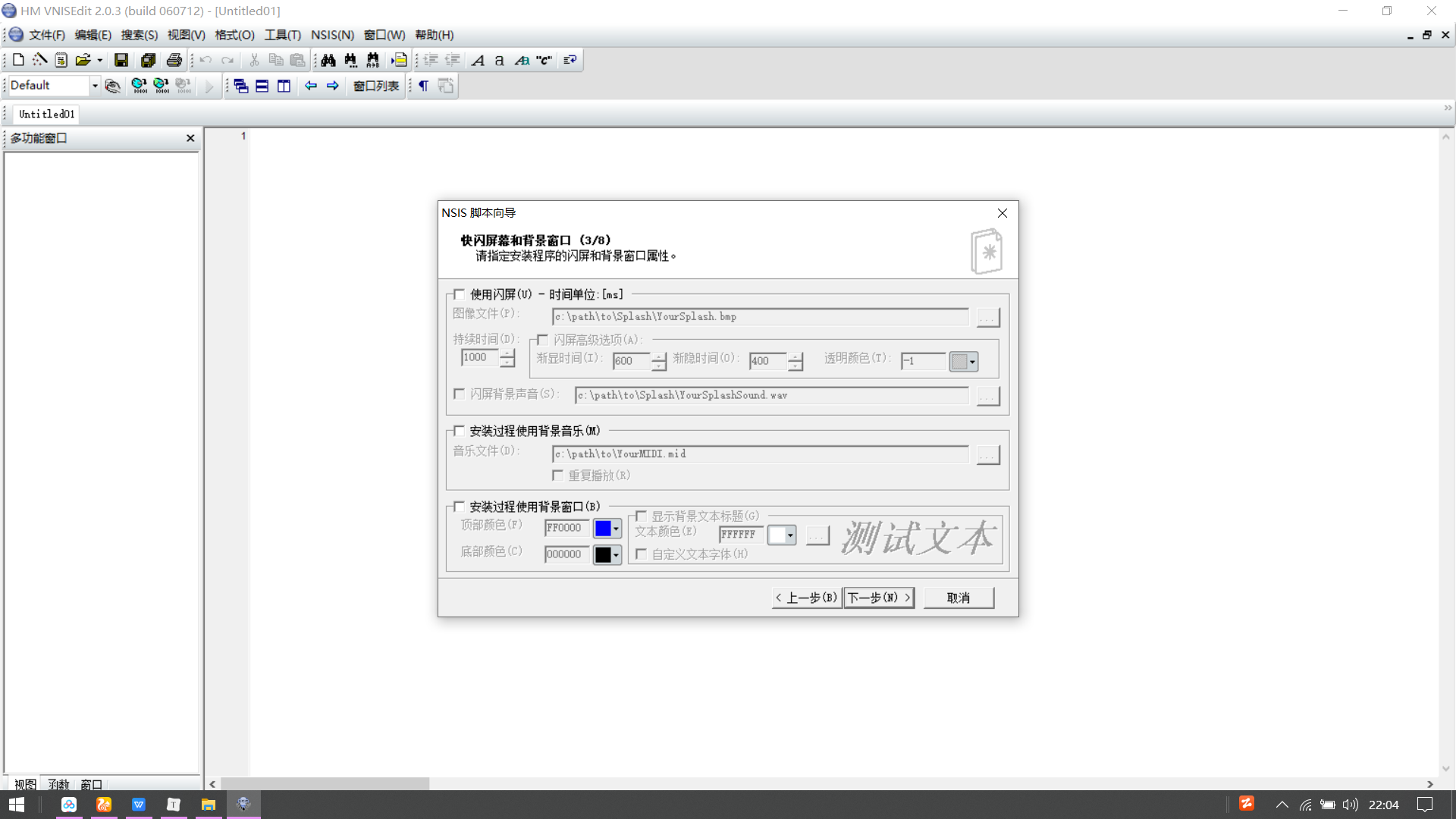Click the find next binoculars icon
Screen dimensions: 1456x819
coord(350,60)
